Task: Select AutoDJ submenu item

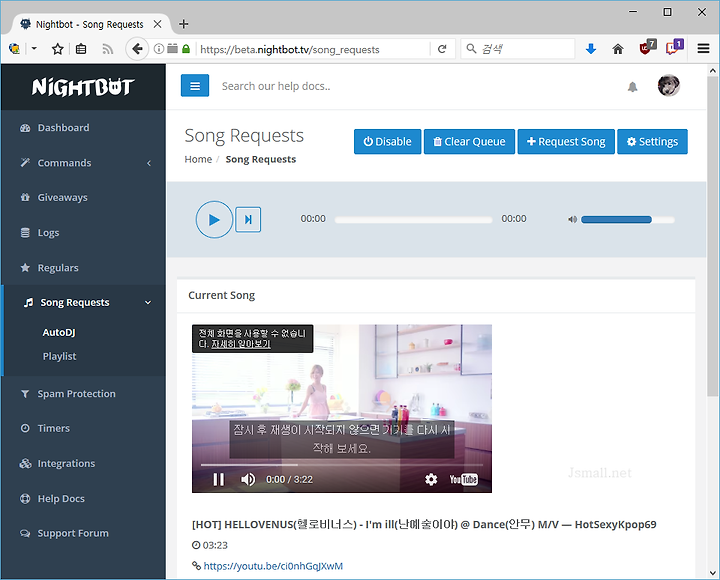Action: [x=59, y=332]
